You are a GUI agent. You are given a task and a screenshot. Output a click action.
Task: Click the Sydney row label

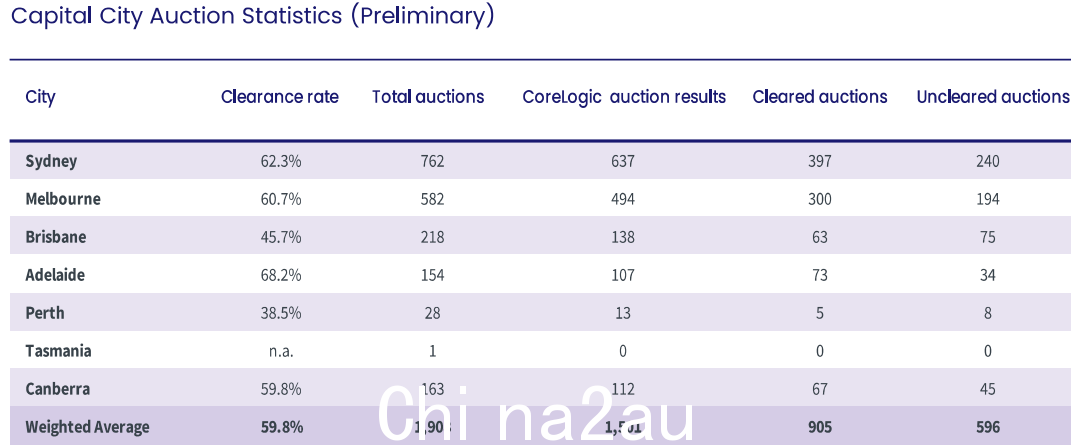51,162
